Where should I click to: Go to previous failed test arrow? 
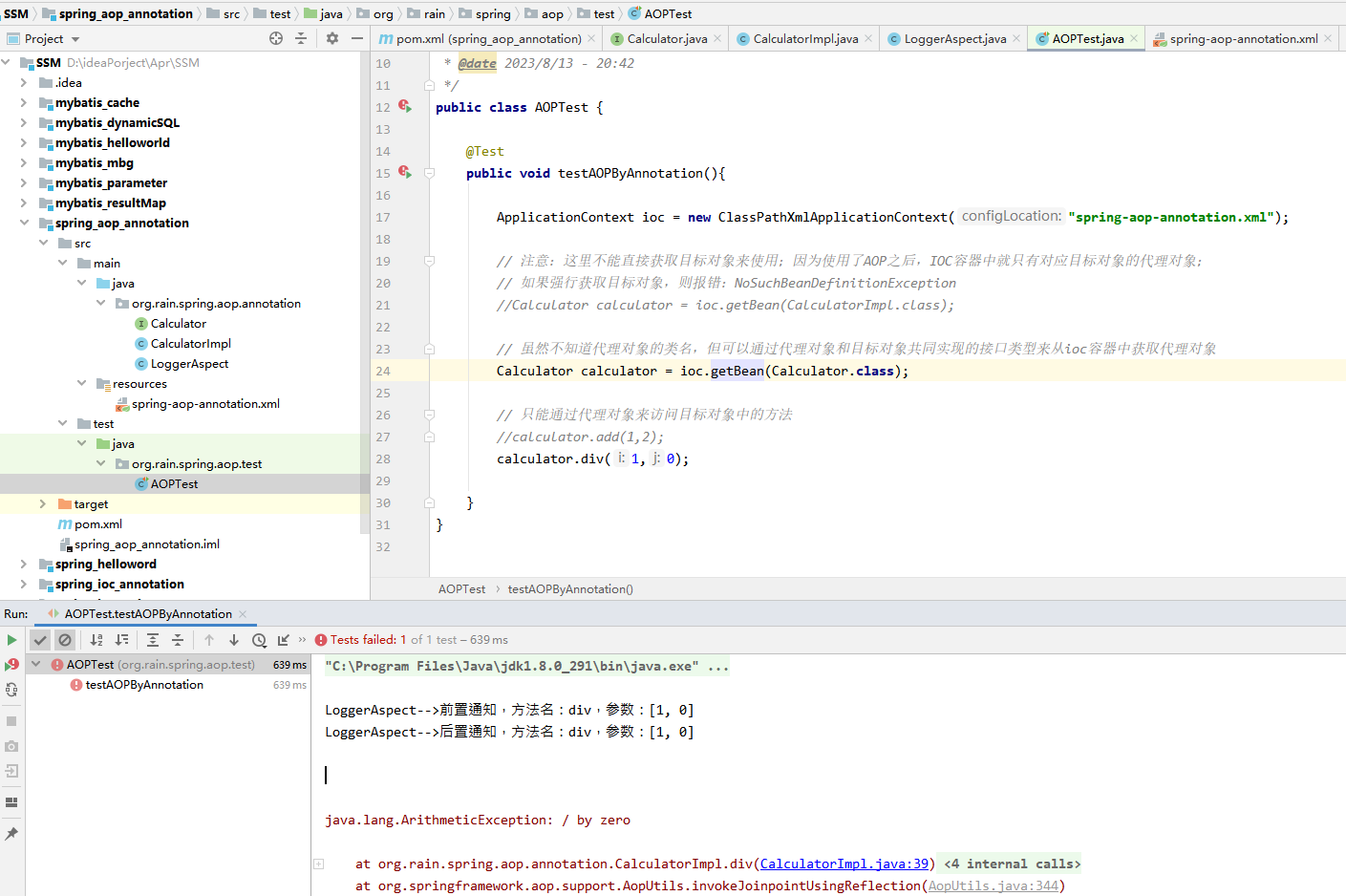209,640
